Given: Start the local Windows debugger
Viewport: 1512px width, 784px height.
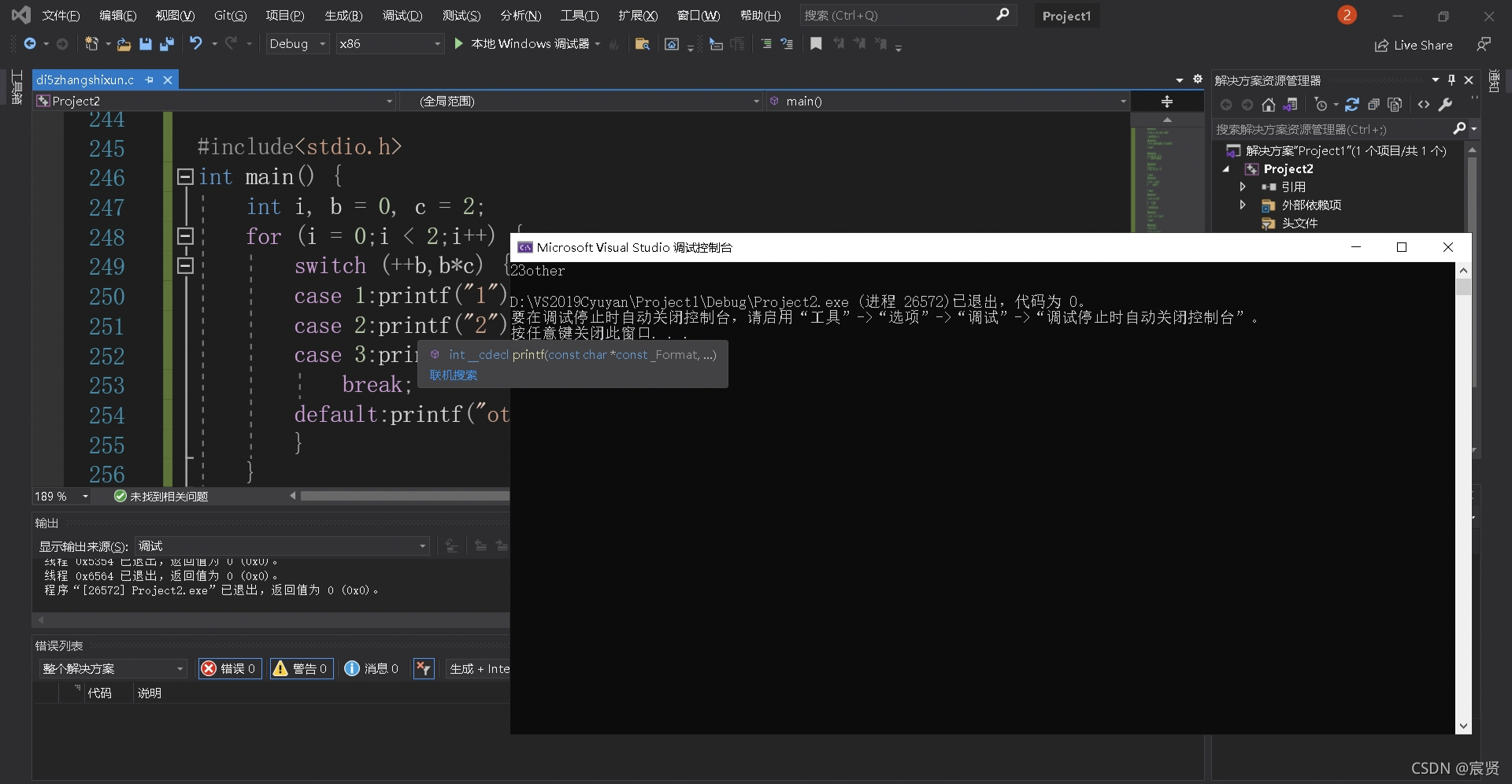Looking at the screenshot, I should pyautogui.click(x=528, y=44).
